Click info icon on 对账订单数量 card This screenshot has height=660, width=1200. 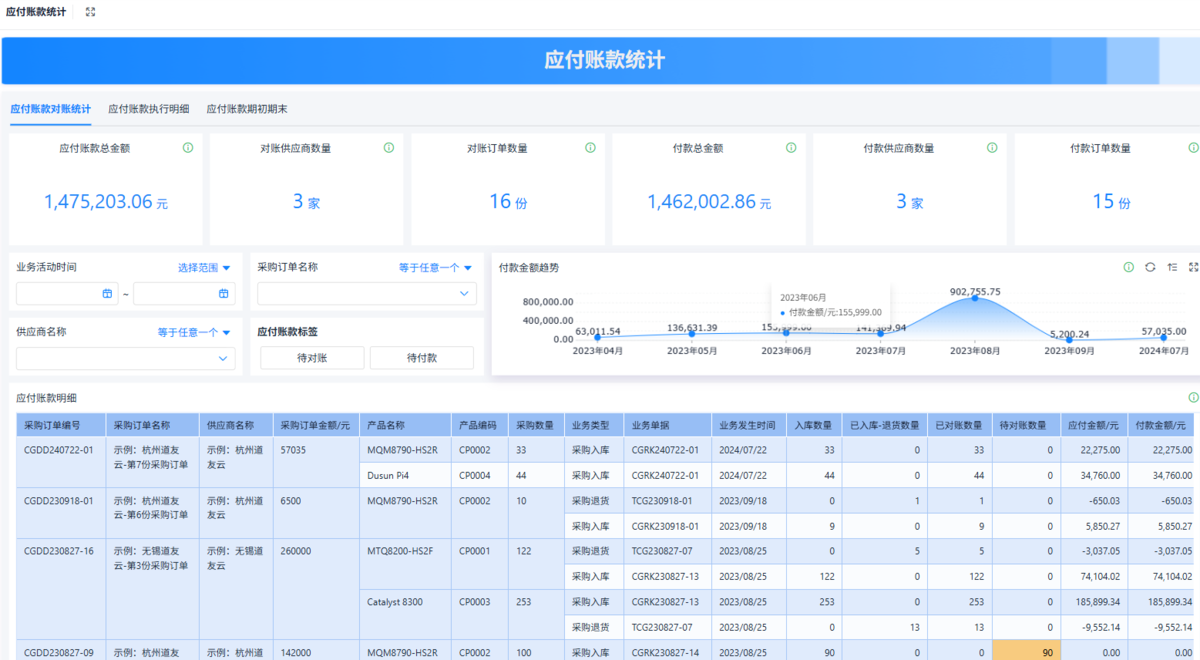[590, 148]
